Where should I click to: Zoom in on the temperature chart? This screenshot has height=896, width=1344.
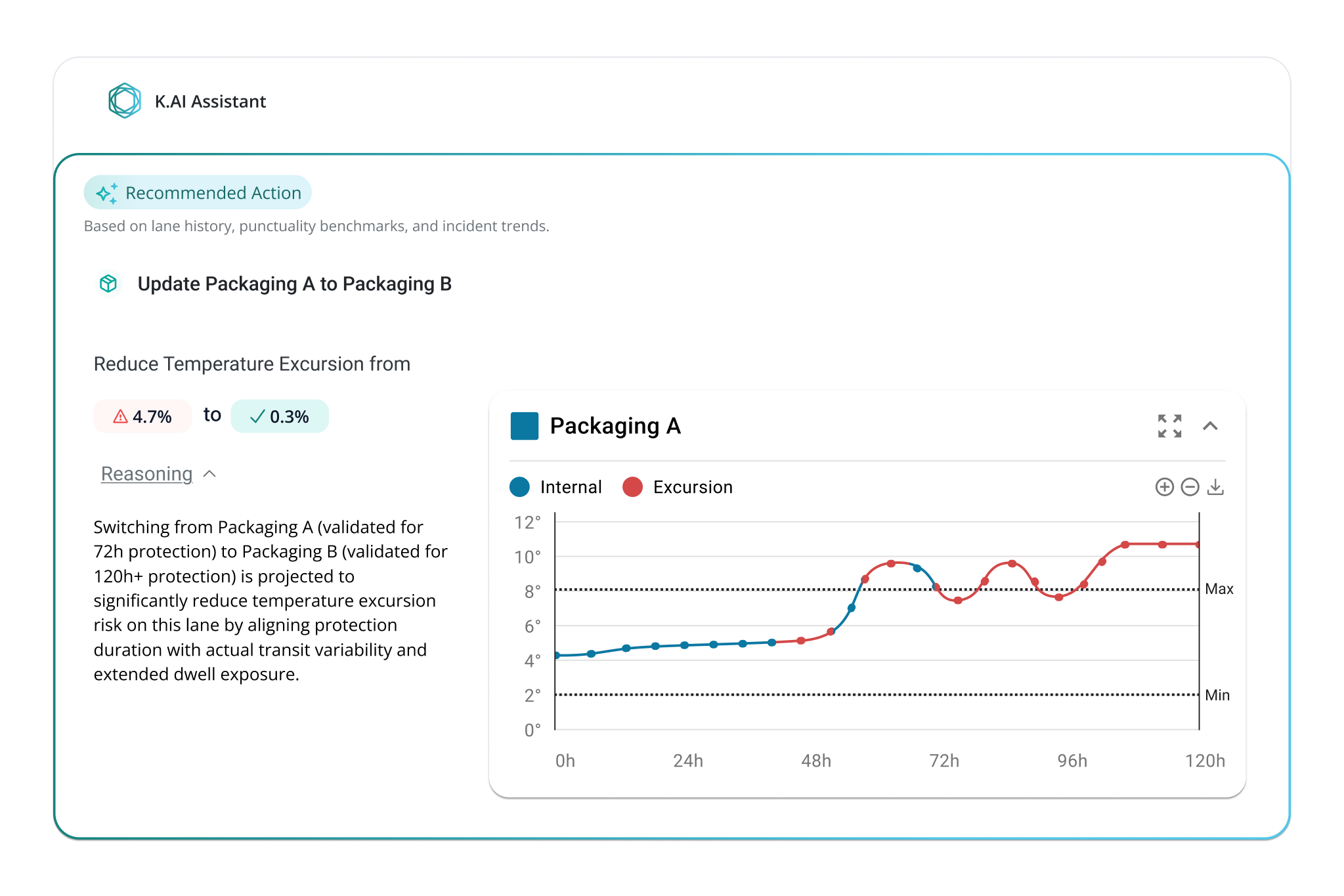tap(1164, 487)
